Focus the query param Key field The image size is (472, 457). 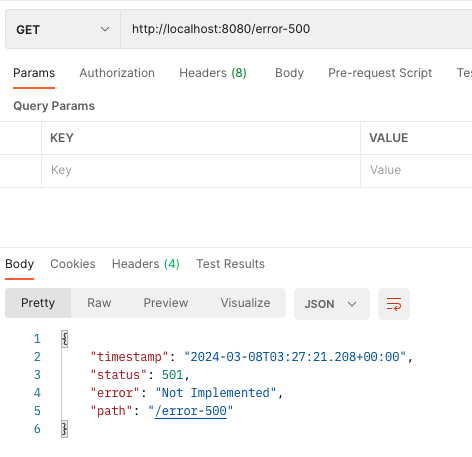pyautogui.click(x=201, y=170)
